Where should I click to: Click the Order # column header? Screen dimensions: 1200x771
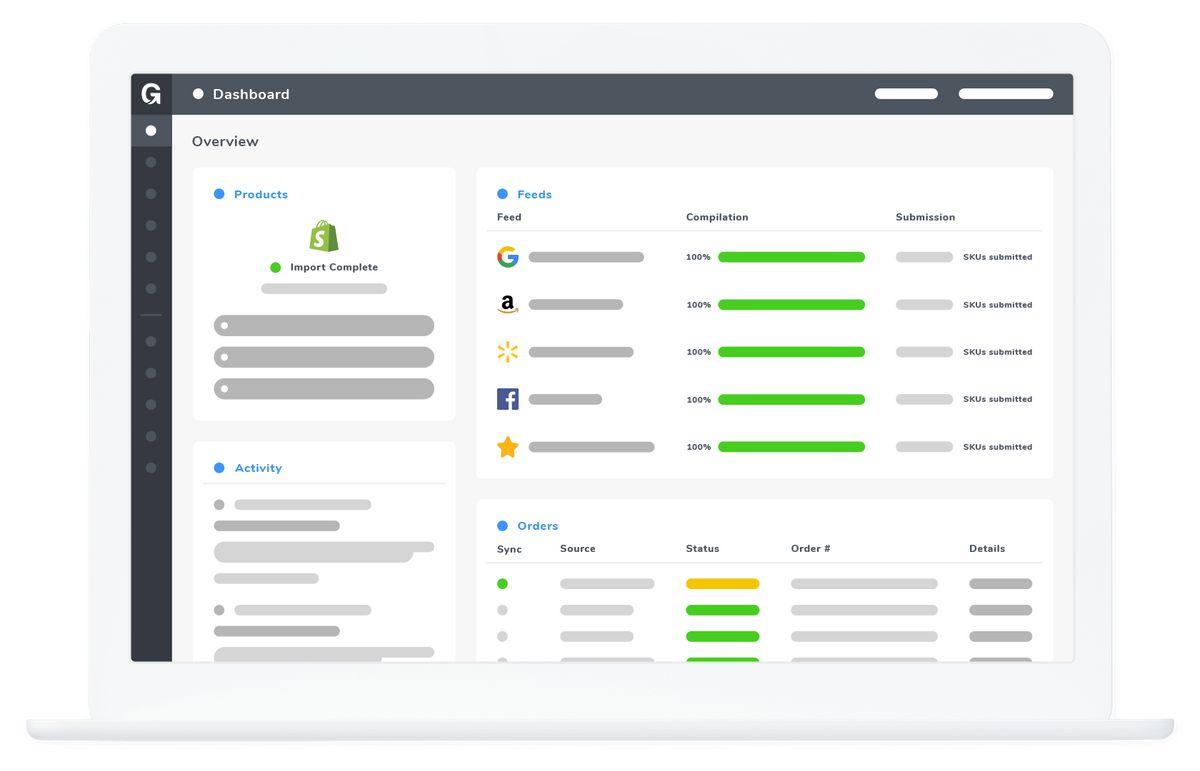[811, 548]
